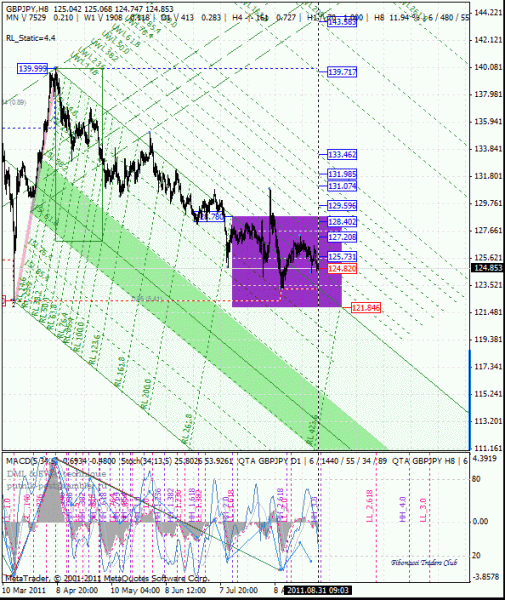Click the 127.208 price level label

click(x=342, y=237)
